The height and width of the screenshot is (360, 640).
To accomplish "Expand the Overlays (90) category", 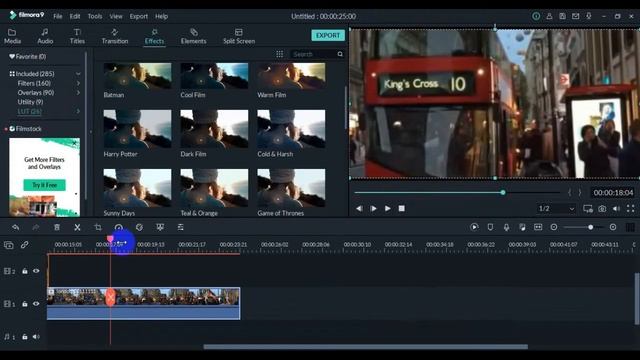I will tap(78, 93).
